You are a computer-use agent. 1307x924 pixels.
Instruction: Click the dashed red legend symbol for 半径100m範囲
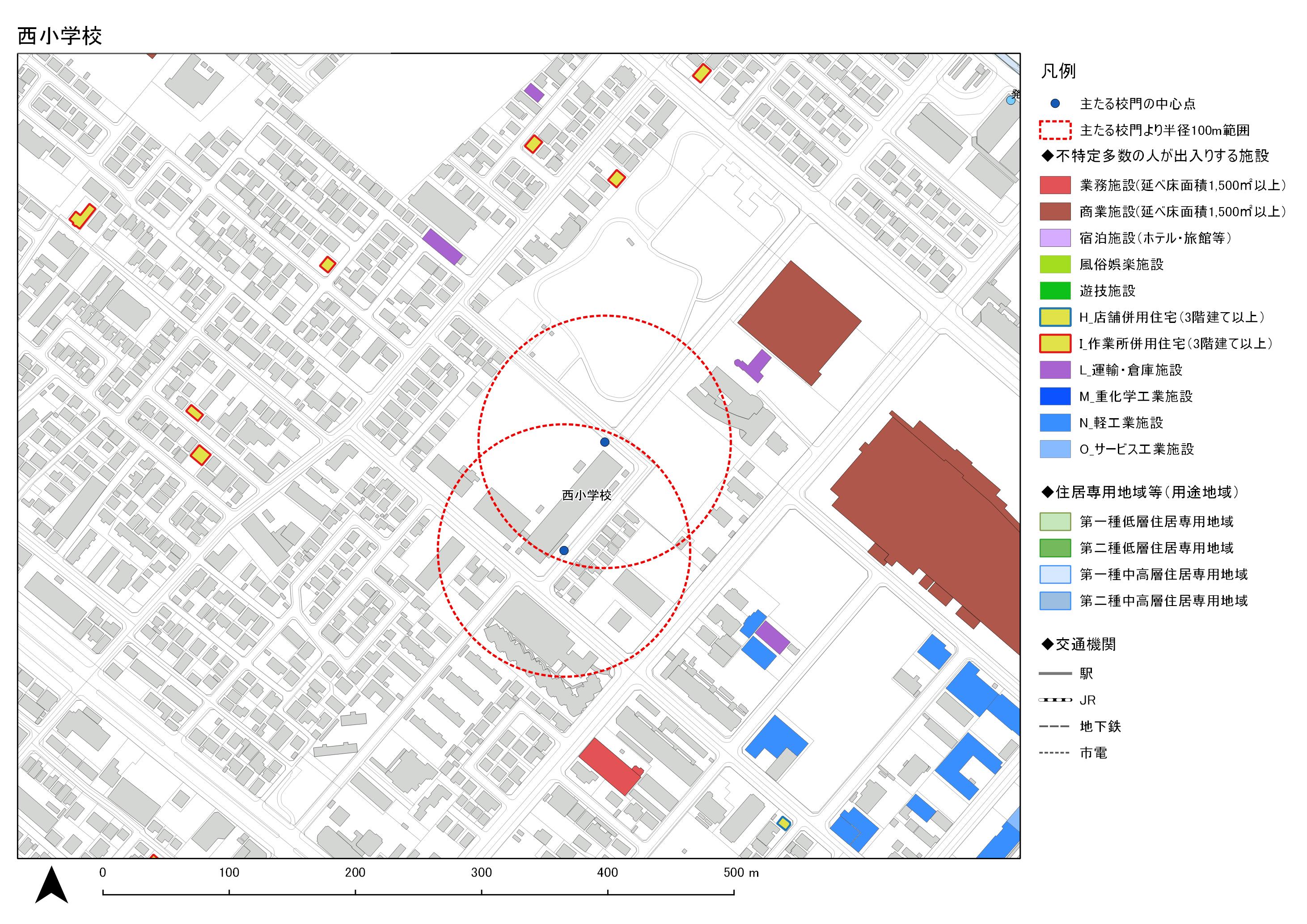coord(1055,131)
